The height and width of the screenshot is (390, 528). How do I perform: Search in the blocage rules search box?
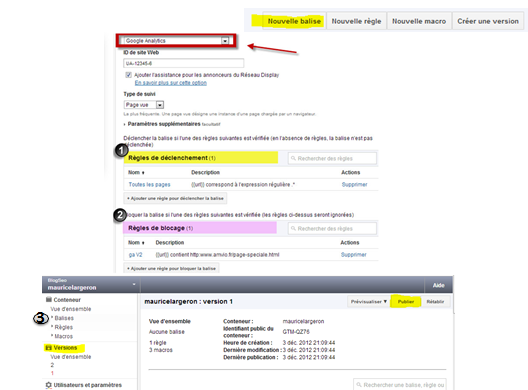(332, 228)
